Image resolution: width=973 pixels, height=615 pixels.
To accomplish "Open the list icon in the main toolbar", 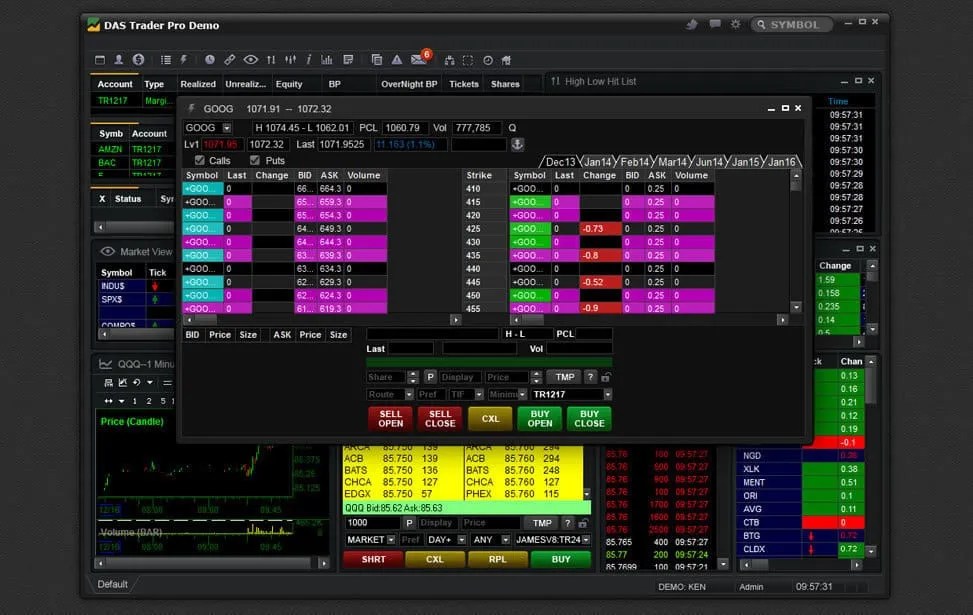I will [x=166, y=60].
